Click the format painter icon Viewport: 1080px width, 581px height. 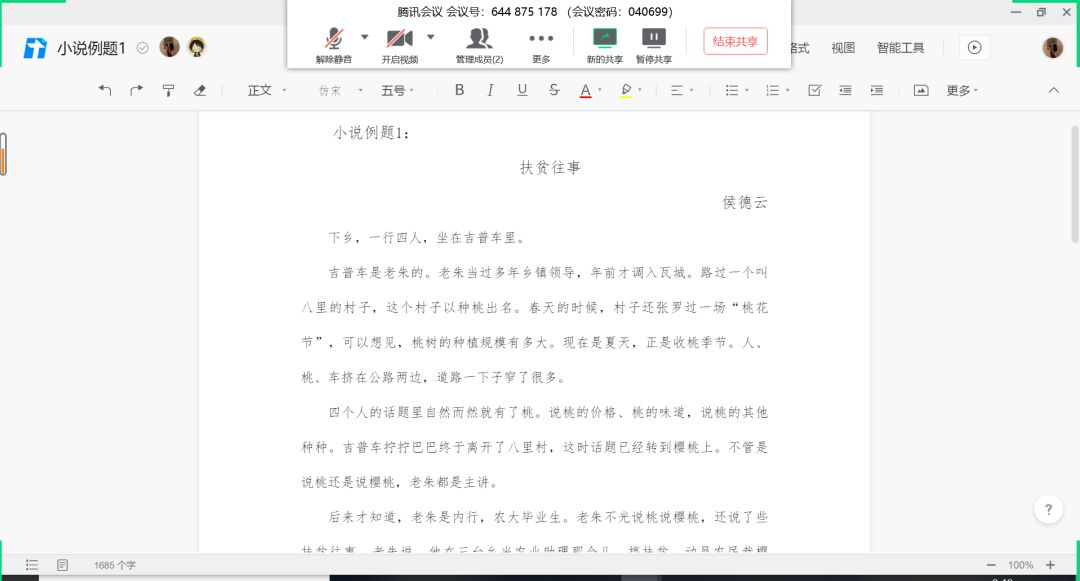(x=168, y=90)
